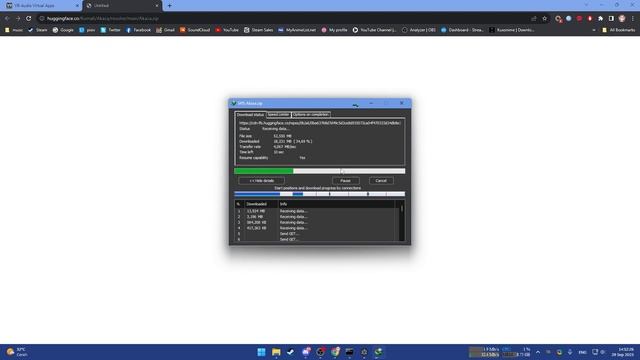Switch to Options on completion tab
This screenshot has width=640, height=360.
coord(311,114)
